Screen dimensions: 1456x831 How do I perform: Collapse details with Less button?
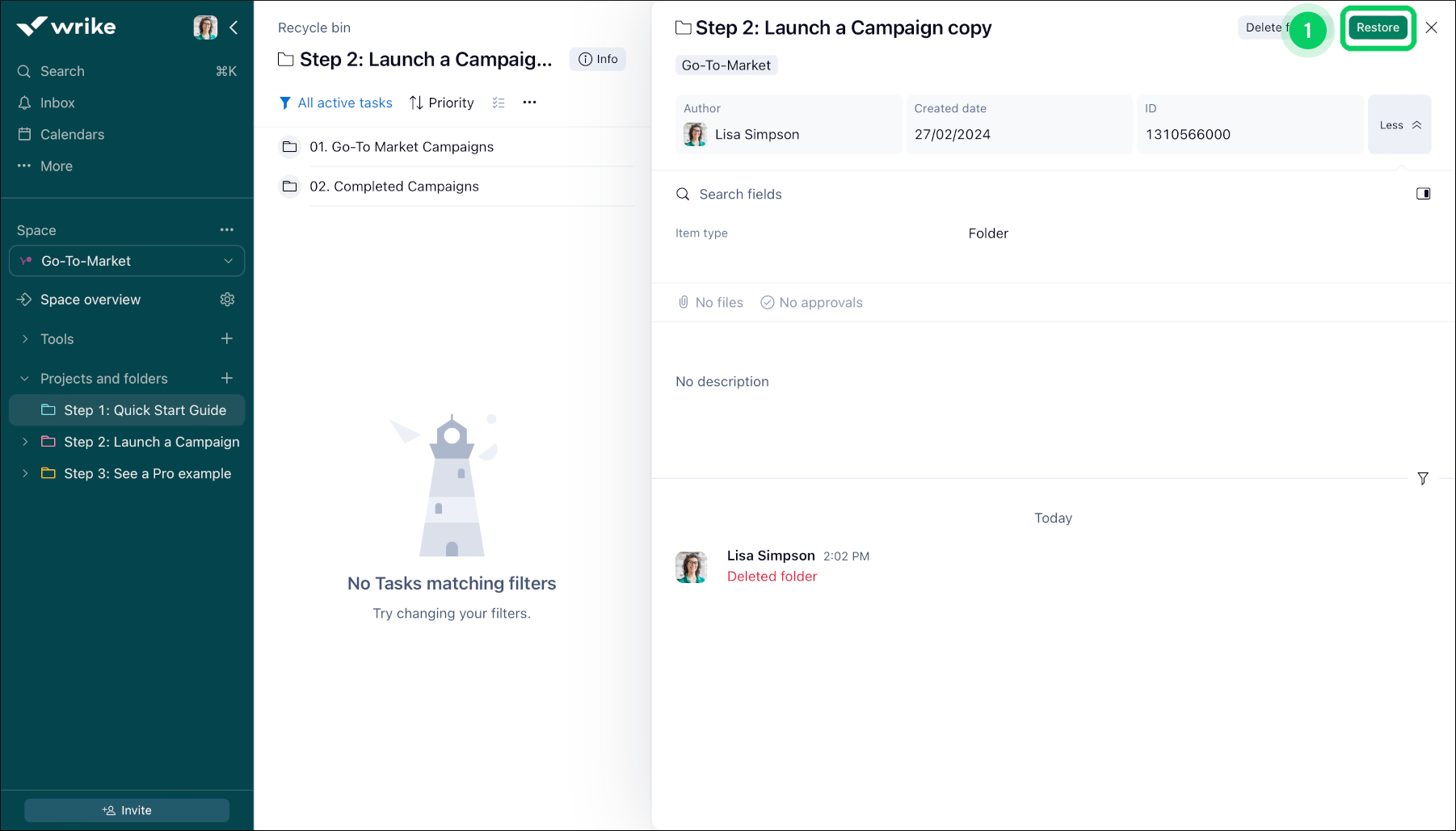pos(1399,124)
